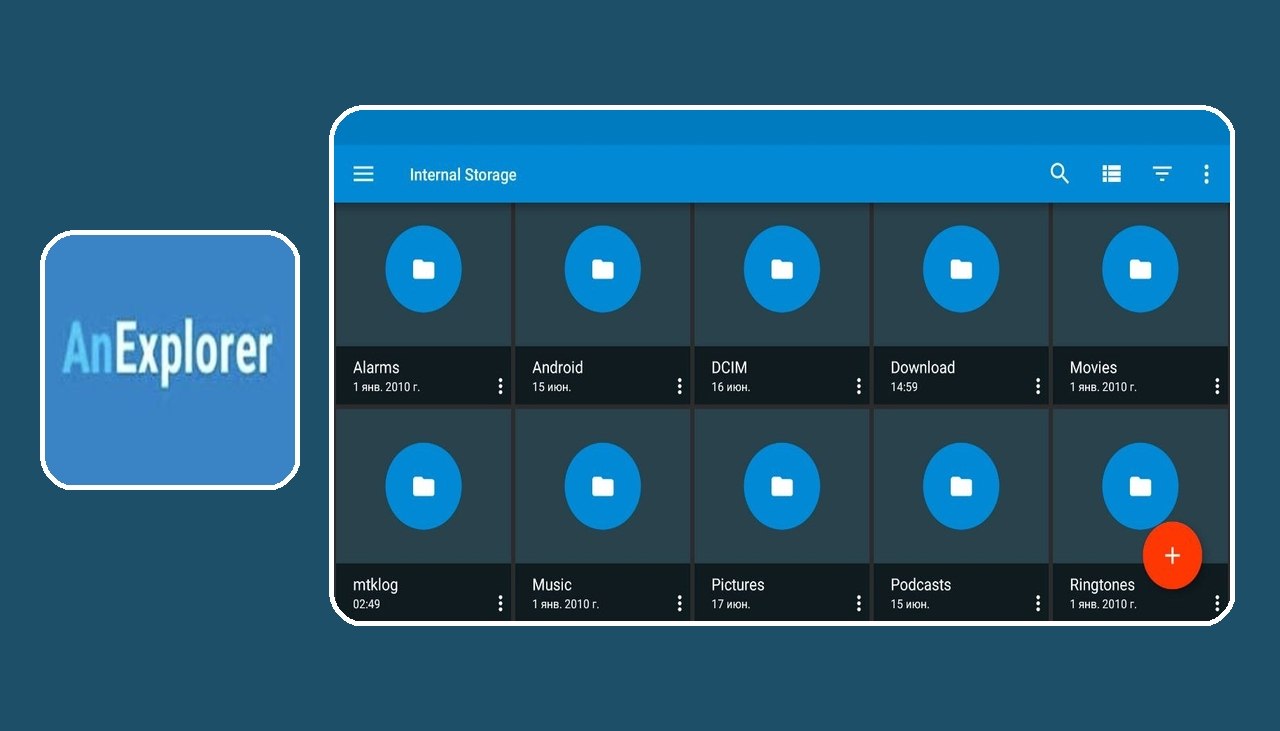
Task: Click the search magnifier icon
Action: point(1059,174)
